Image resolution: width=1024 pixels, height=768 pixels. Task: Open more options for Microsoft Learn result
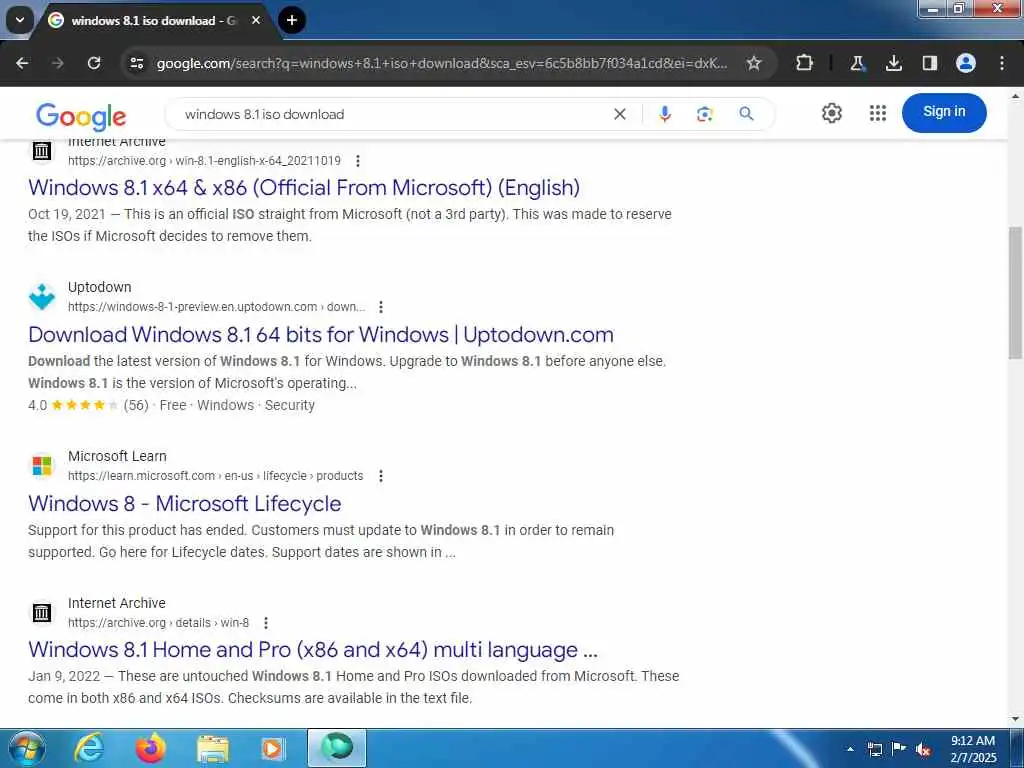[381, 476]
